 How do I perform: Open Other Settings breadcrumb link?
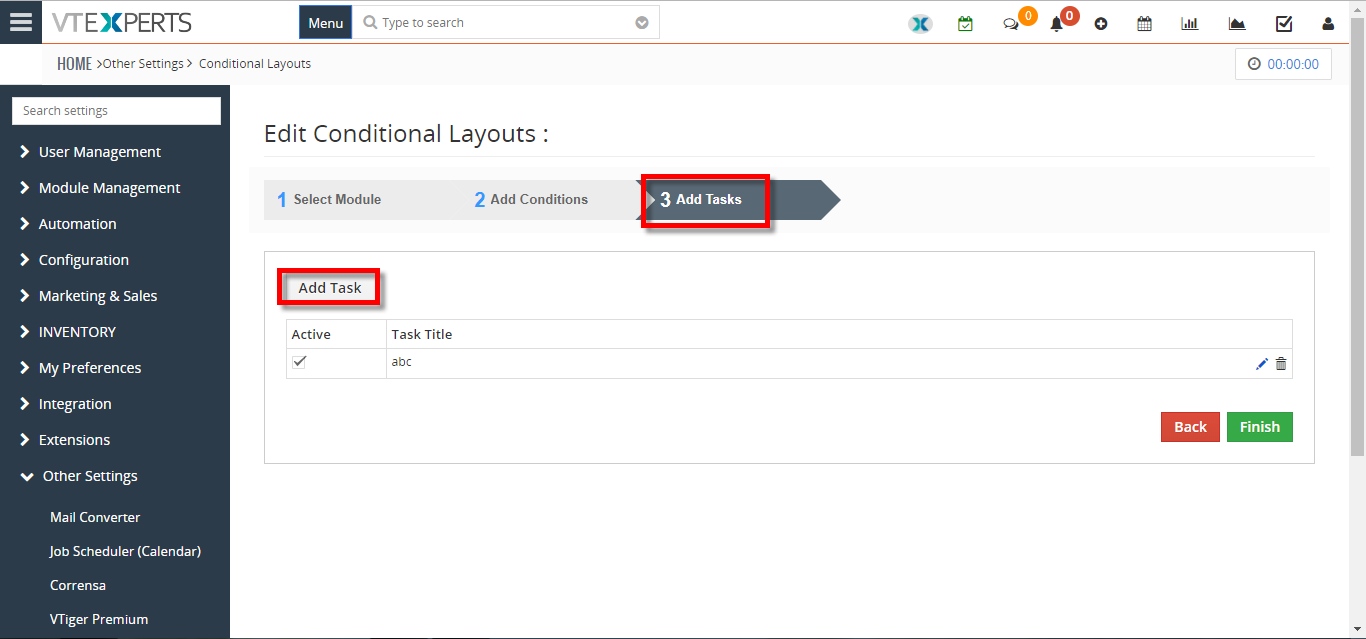coord(143,64)
